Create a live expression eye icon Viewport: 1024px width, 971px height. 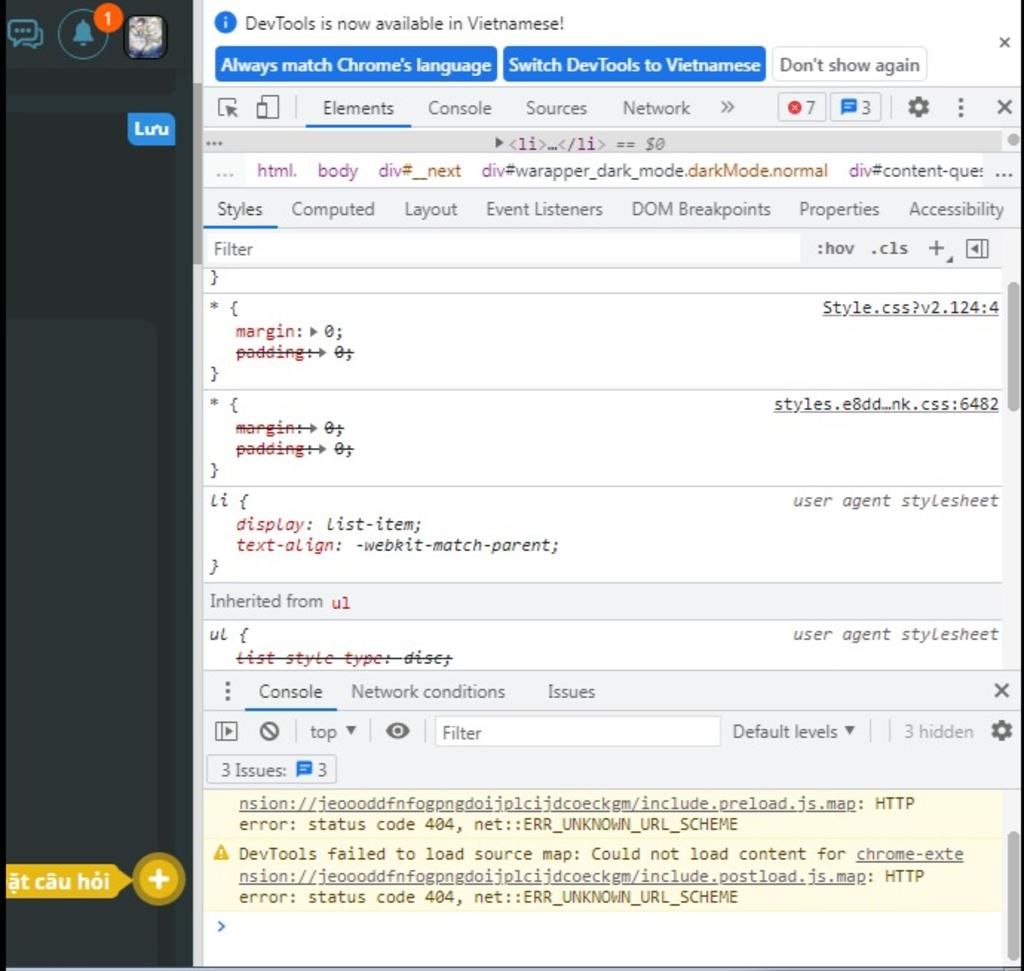397,731
